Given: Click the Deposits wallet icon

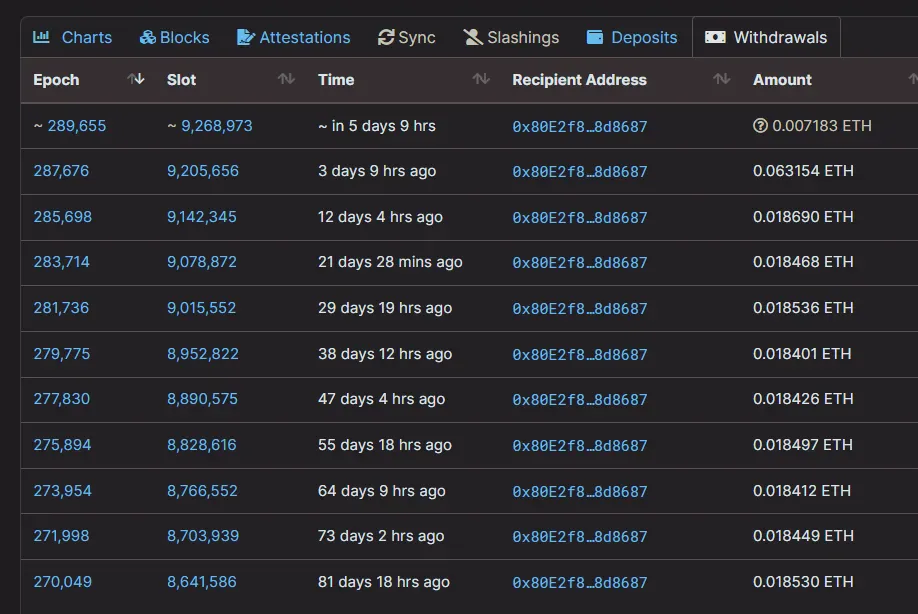Looking at the screenshot, I should click(595, 37).
